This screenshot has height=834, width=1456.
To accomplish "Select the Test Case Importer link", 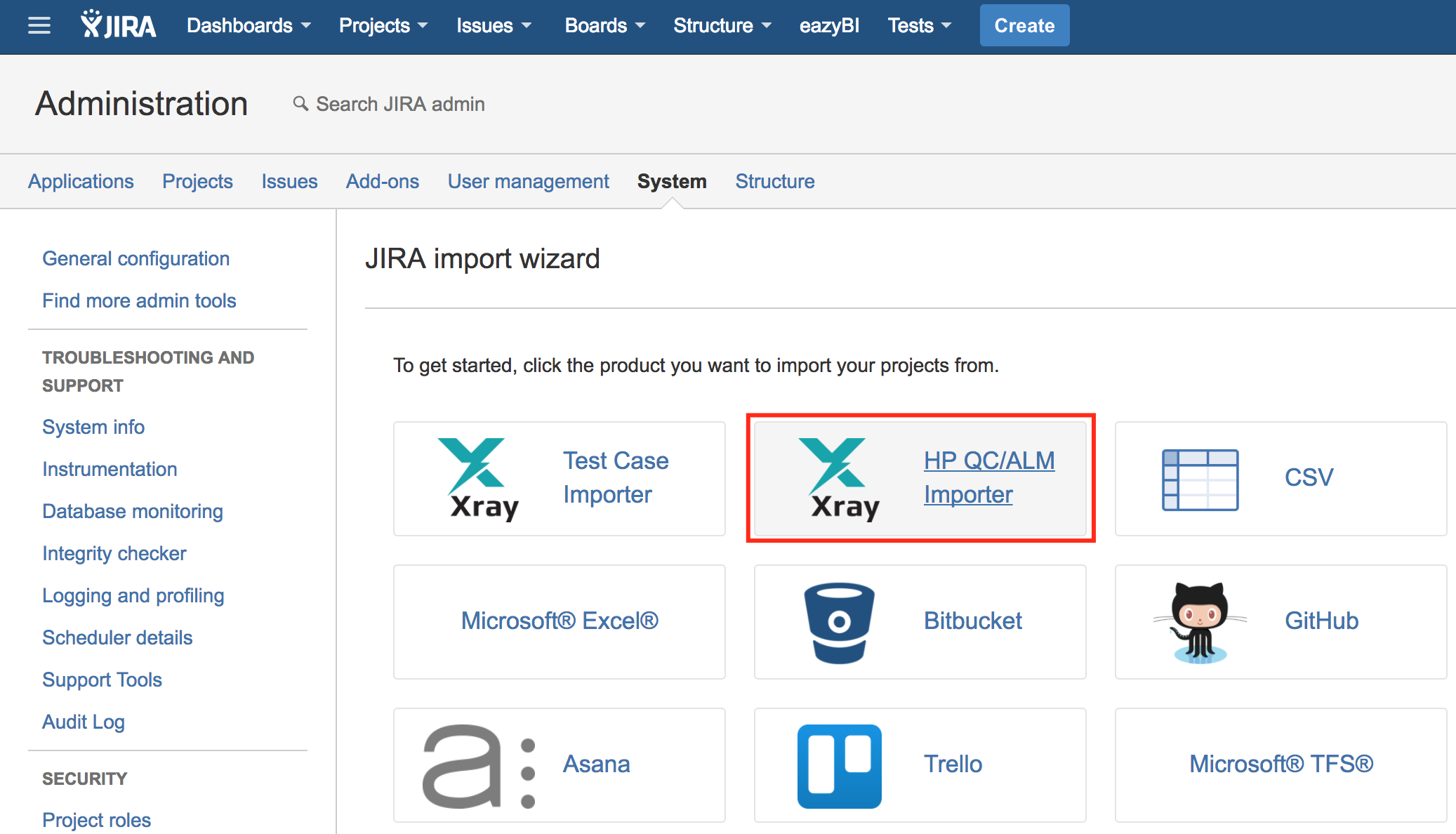I will (x=616, y=477).
